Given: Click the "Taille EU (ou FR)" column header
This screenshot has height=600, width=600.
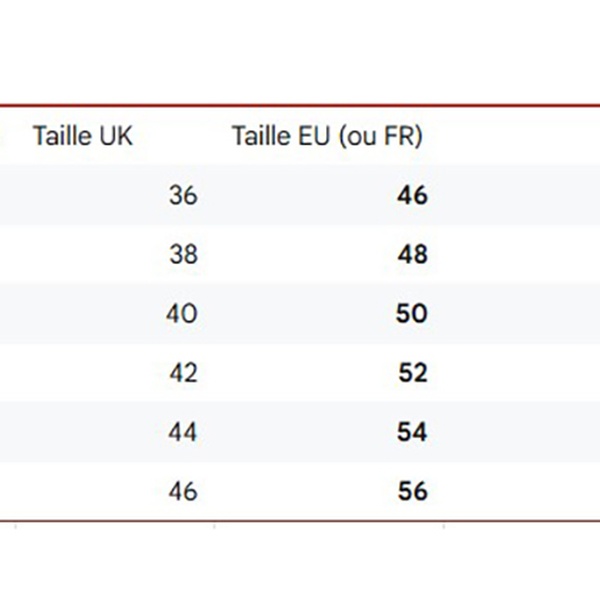Looking at the screenshot, I should pos(327,136).
